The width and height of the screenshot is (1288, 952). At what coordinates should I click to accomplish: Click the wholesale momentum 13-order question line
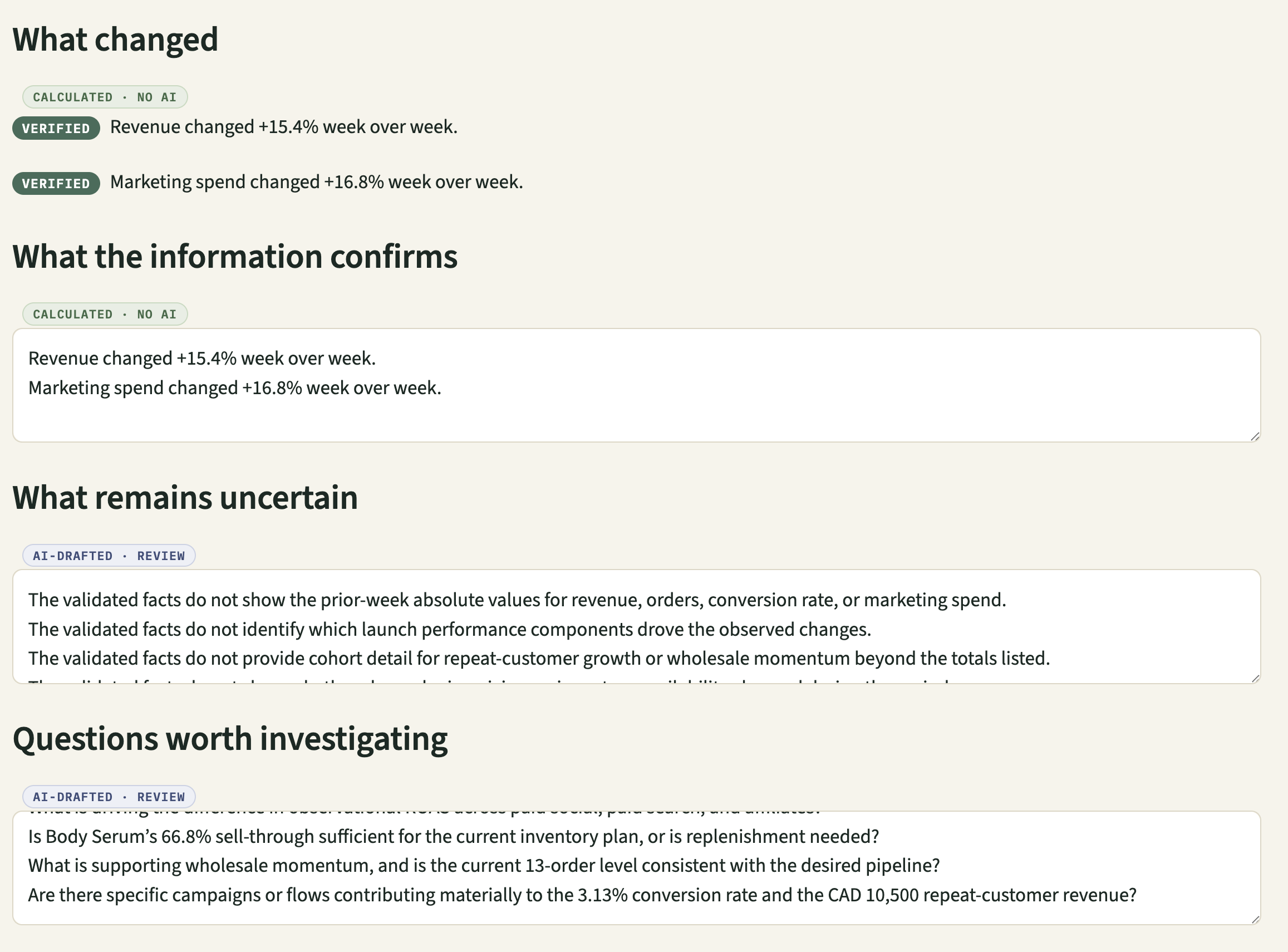pyautogui.click(x=484, y=865)
